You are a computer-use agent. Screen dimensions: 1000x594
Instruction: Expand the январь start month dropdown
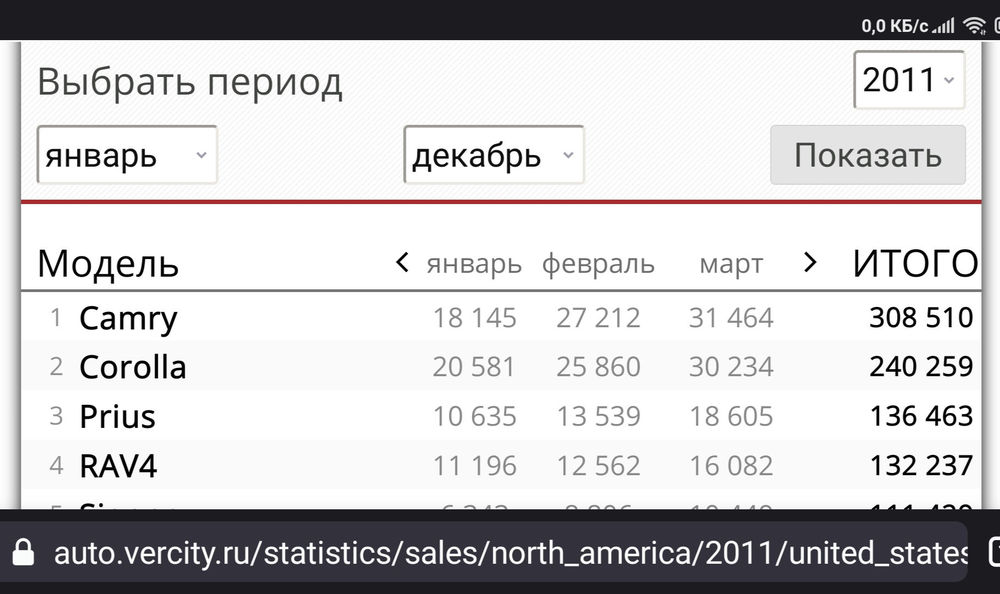[x=127, y=155]
